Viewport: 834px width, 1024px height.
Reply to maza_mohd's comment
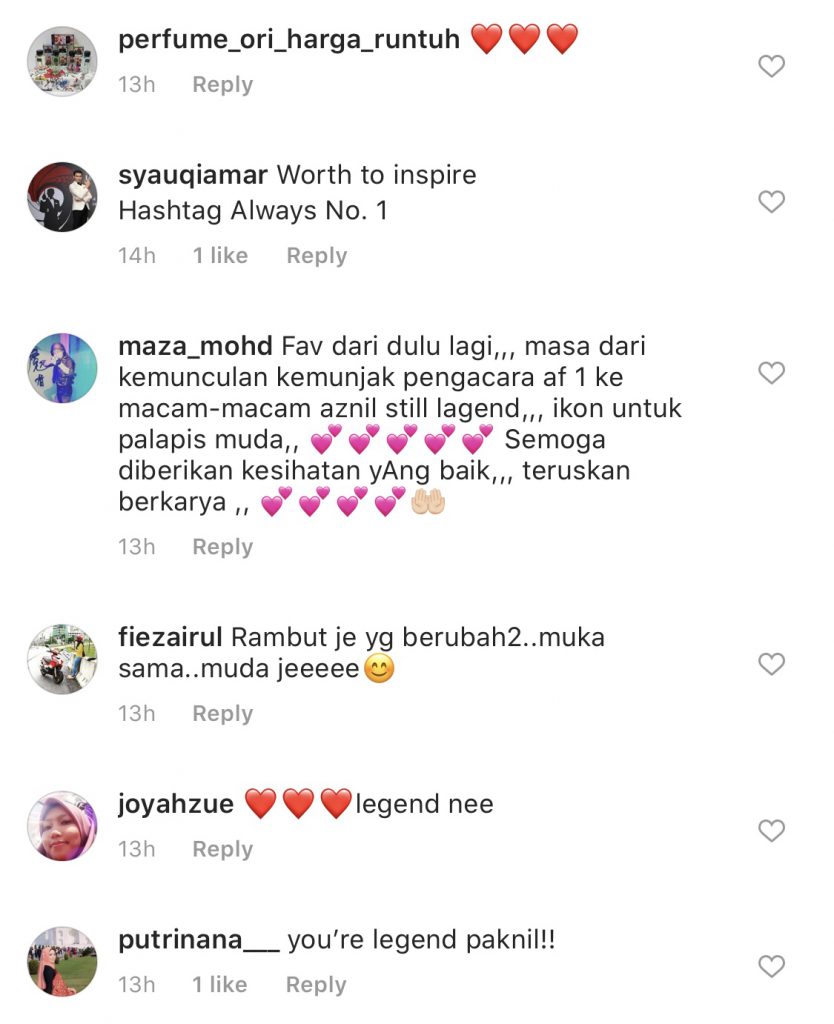point(223,547)
